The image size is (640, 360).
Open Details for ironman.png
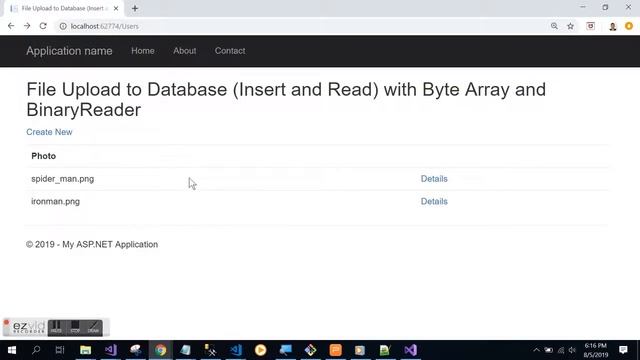[x=434, y=202]
